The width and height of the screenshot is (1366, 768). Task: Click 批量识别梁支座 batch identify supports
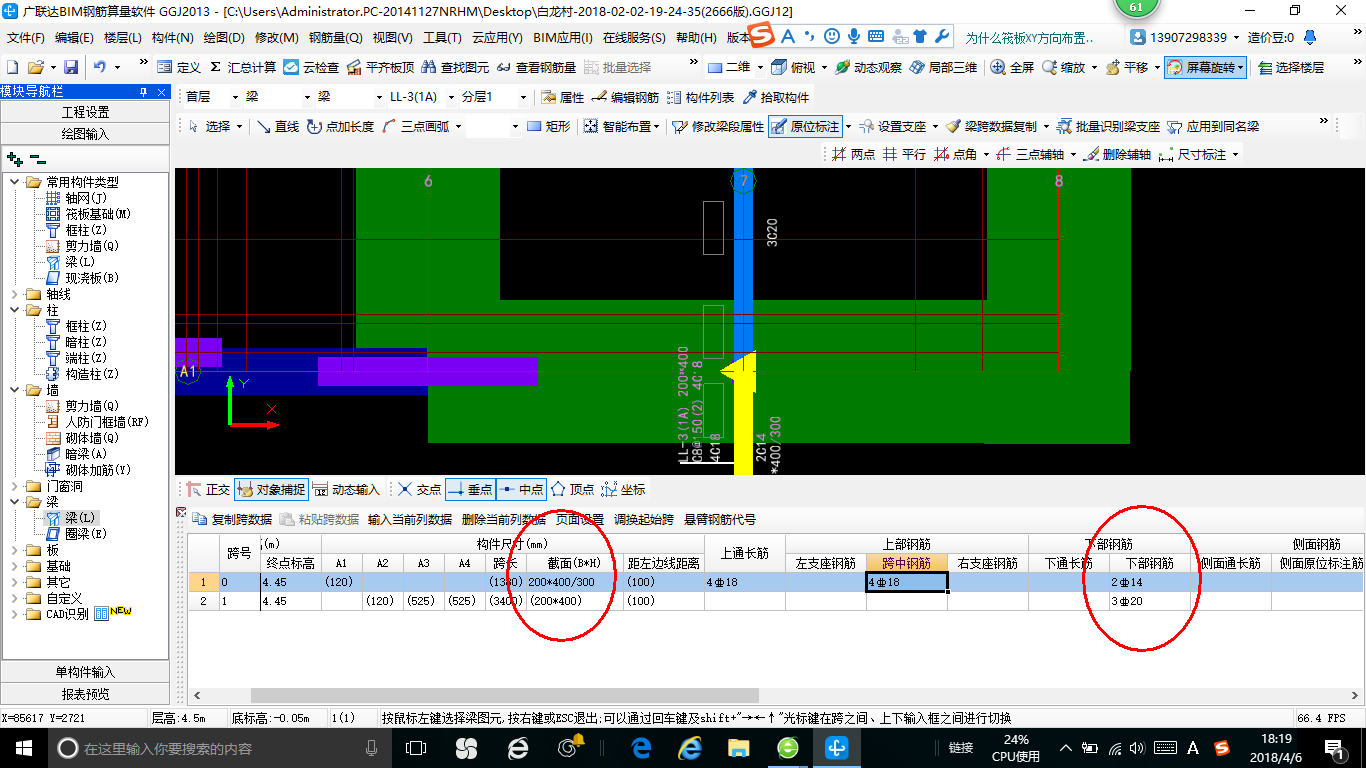[x=1110, y=126]
